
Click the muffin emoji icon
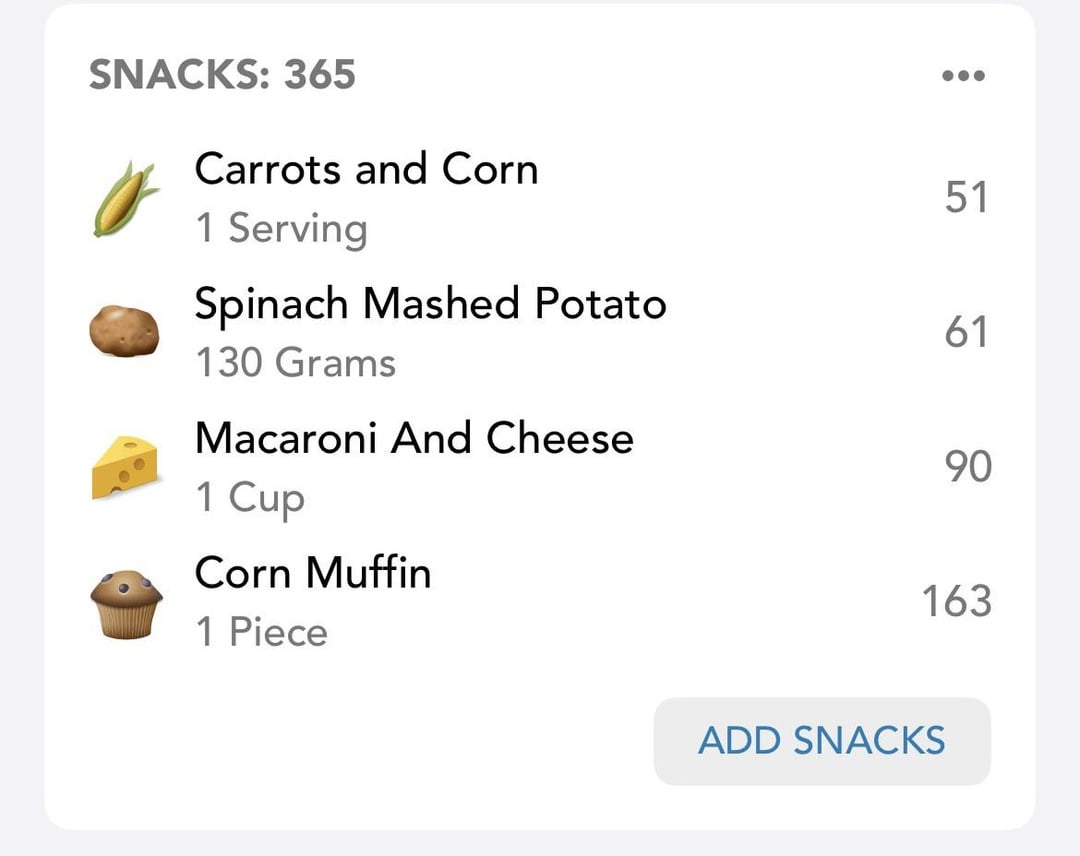pos(125,602)
